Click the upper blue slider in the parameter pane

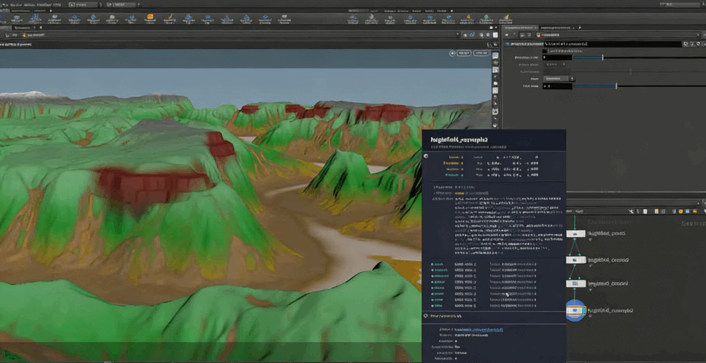(x=639, y=58)
